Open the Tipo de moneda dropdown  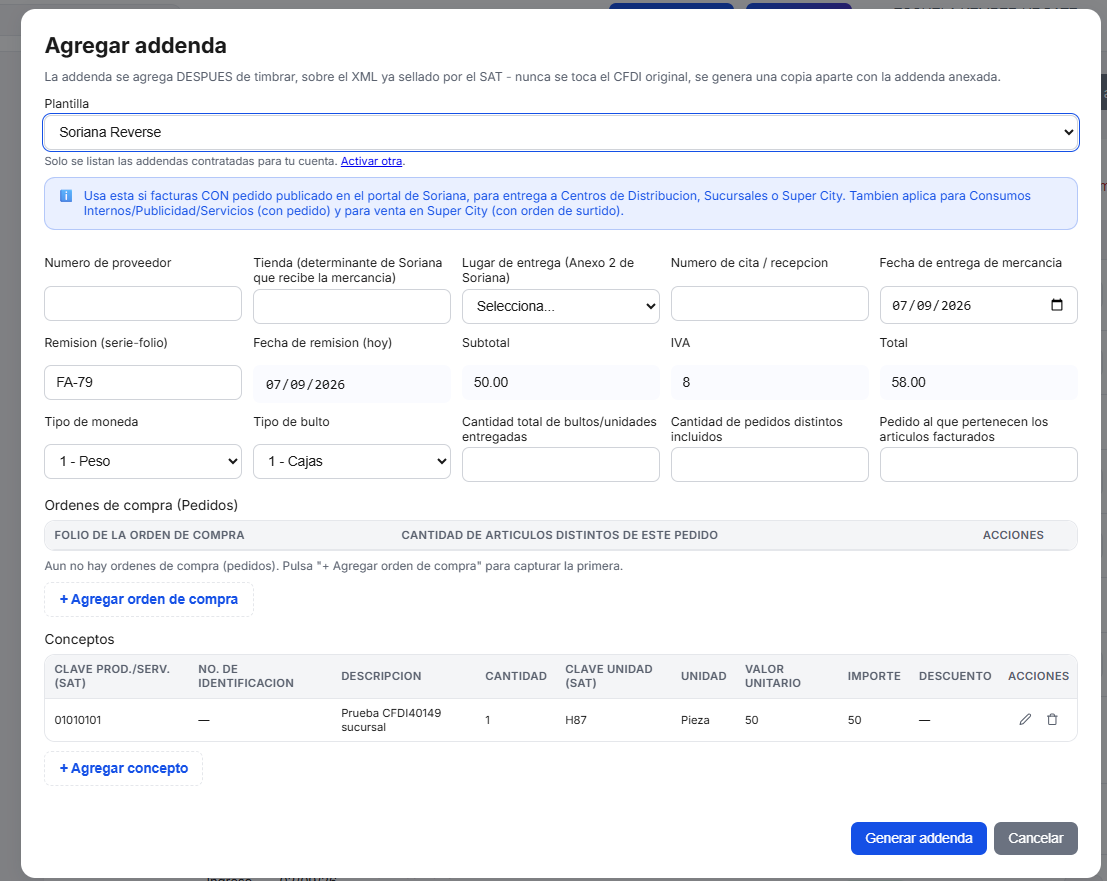[x=143, y=461]
